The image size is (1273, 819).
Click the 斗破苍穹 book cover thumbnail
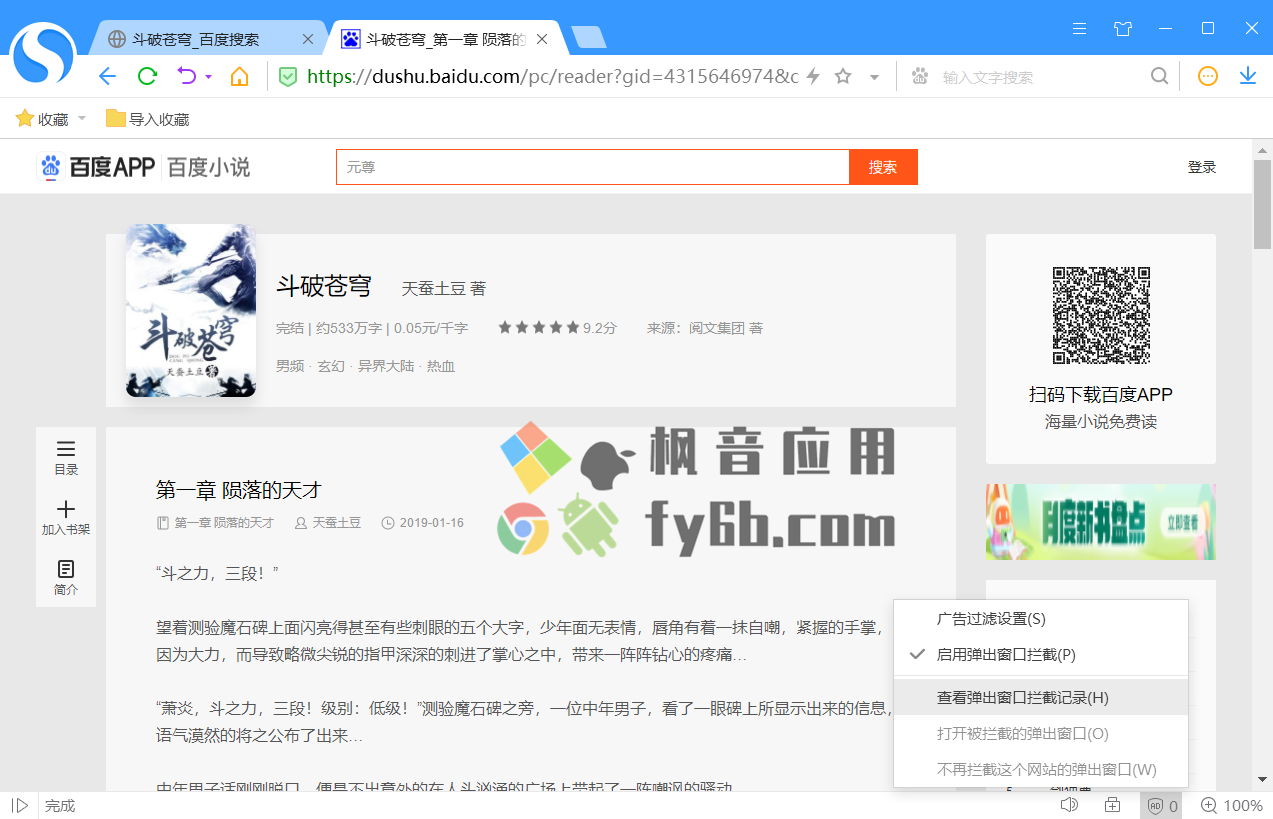click(x=191, y=310)
